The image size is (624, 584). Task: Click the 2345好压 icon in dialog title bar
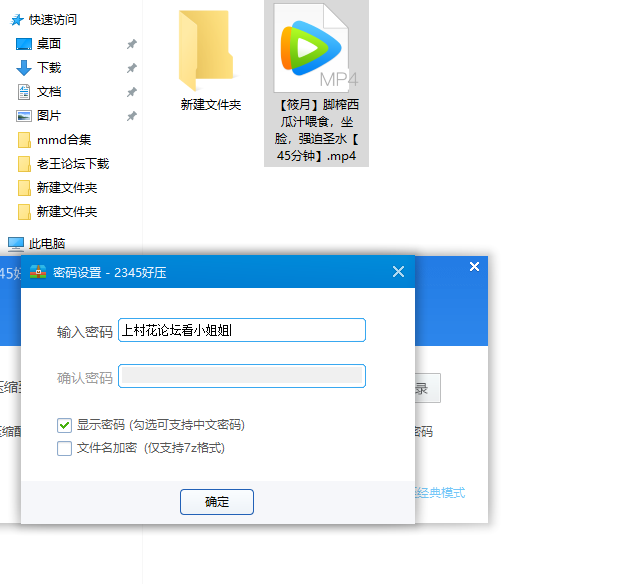pos(38,272)
